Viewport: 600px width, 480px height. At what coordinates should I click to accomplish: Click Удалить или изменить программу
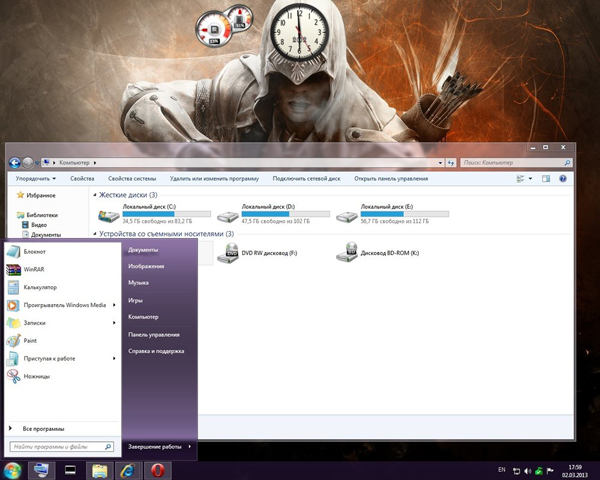point(214,179)
